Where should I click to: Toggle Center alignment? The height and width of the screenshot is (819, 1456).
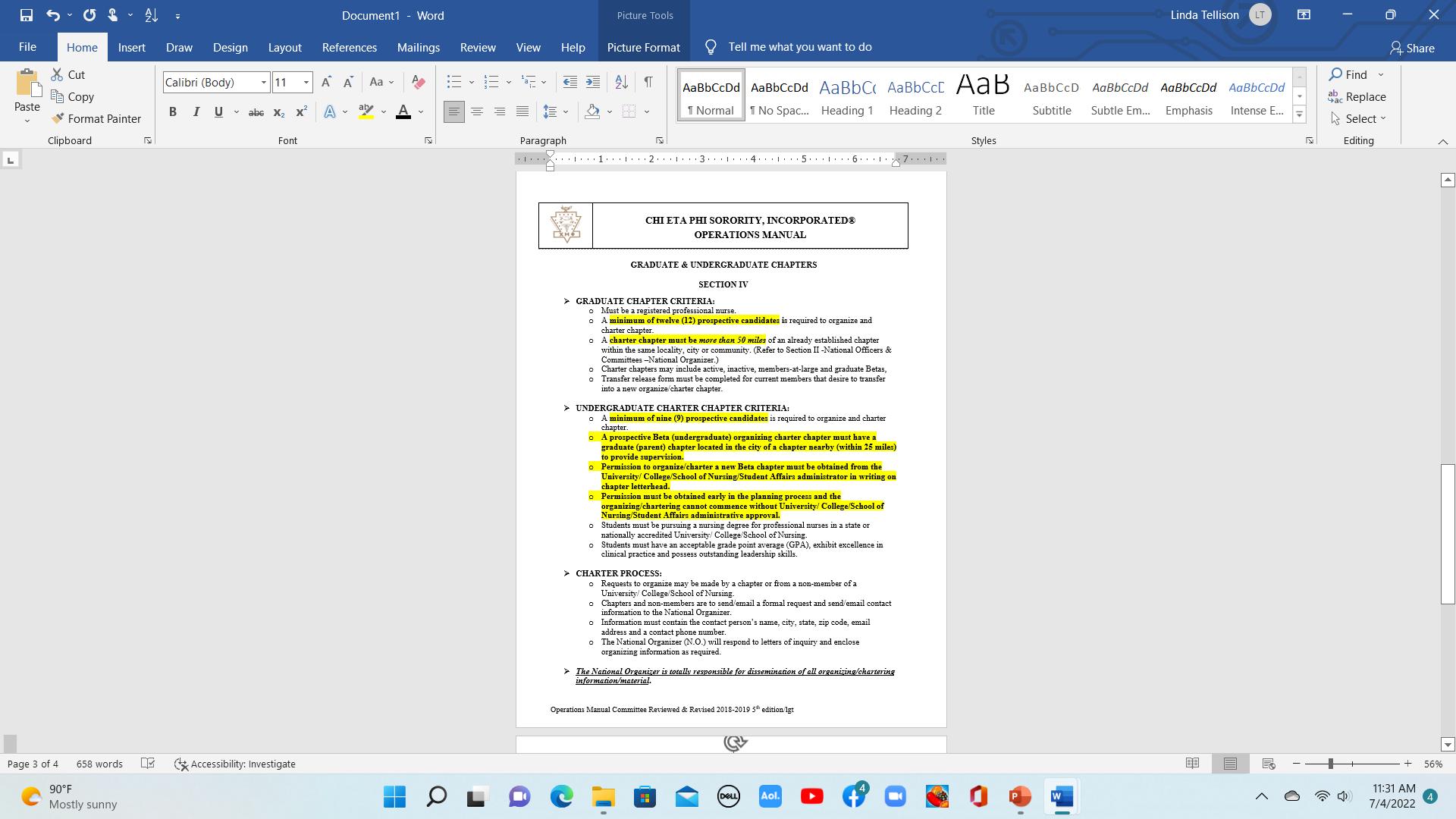pos(477,112)
